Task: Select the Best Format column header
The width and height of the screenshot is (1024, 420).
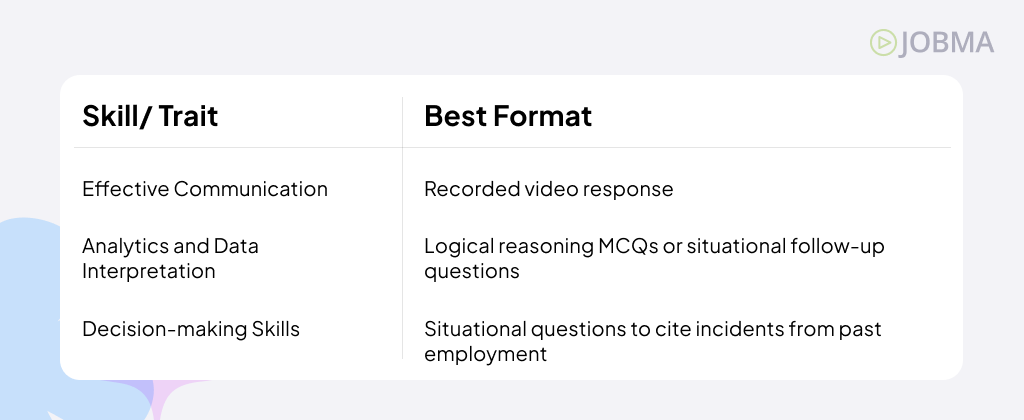Action: (508, 116)
